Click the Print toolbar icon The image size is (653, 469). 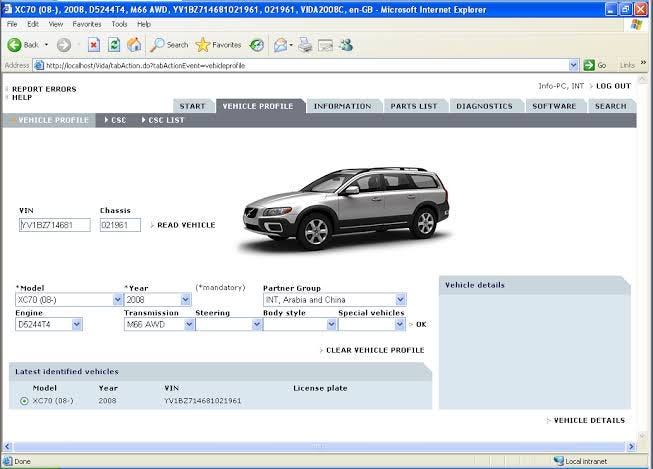[x=305, y=45]
